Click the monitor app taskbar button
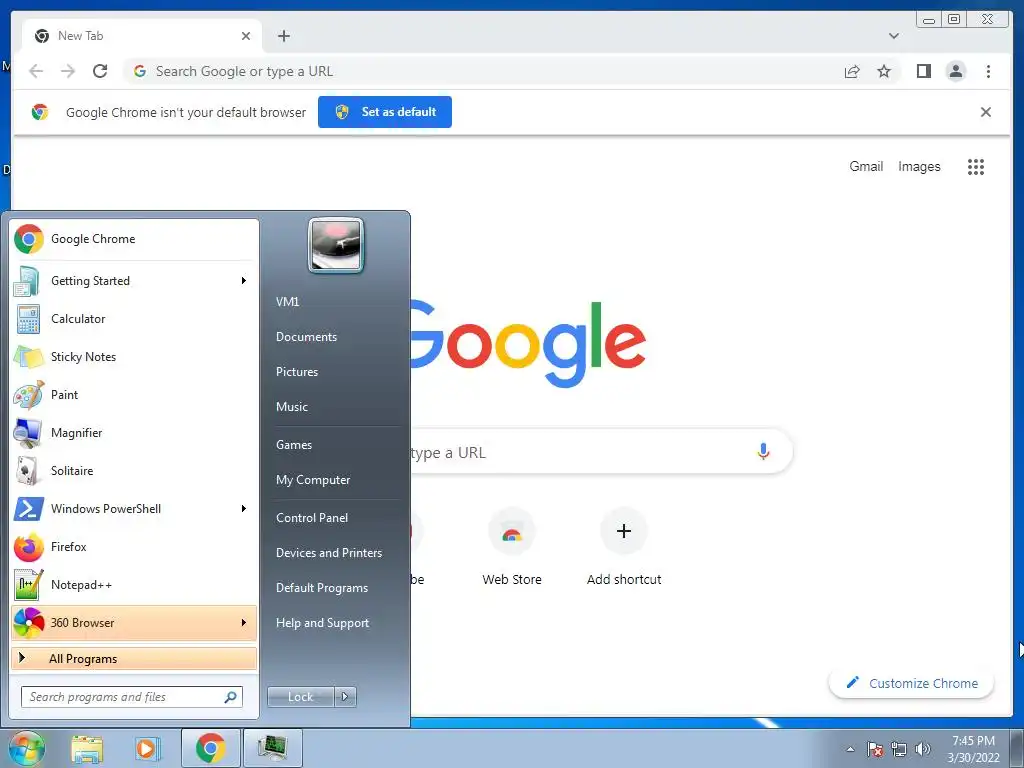This screenshot has height=768, width=1024. click(x=272, y=748)
